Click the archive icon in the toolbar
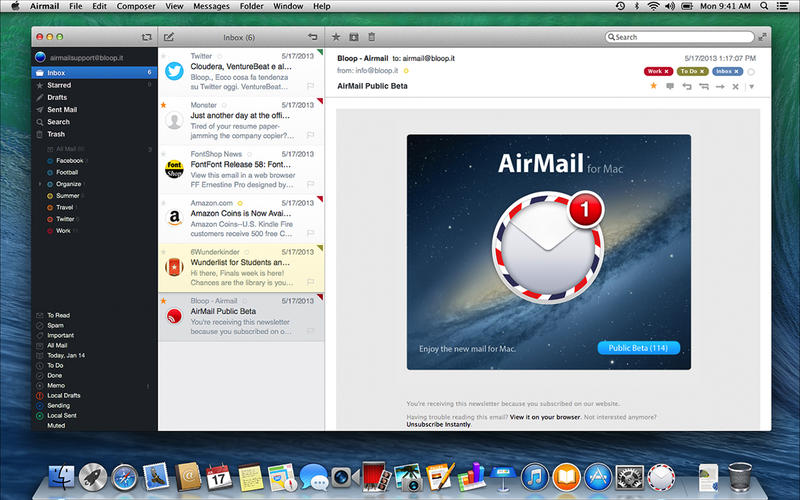 354,37
